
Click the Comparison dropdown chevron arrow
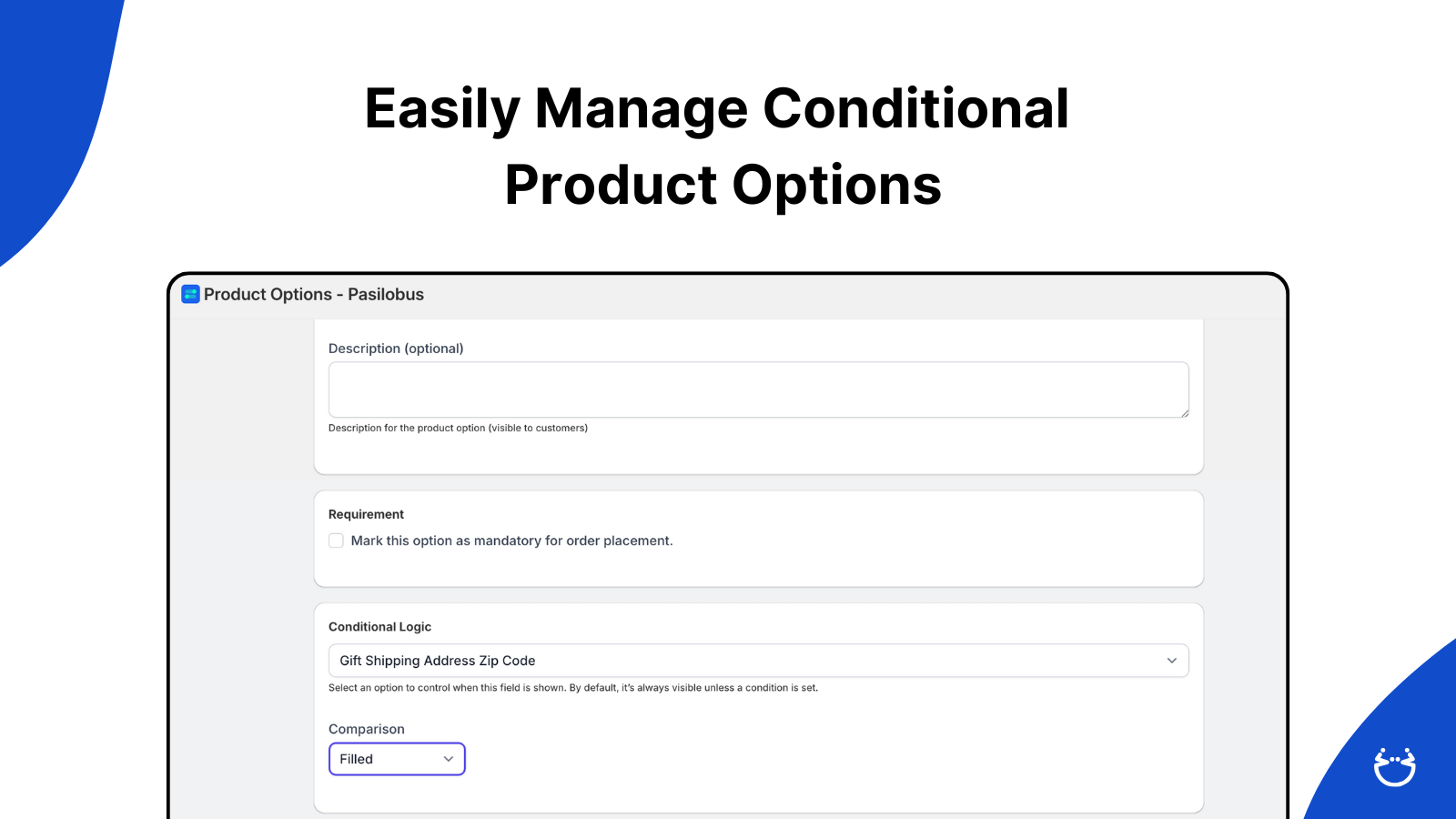(448, 759)
